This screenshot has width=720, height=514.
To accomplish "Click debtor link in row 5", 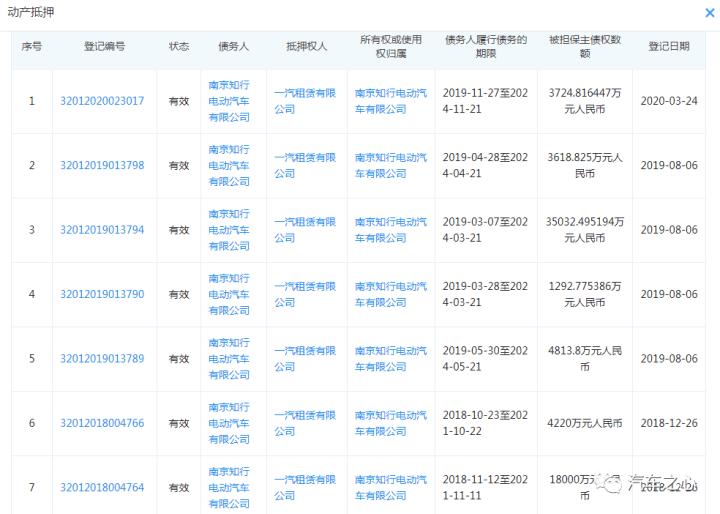I will click(x=229, y=358).
